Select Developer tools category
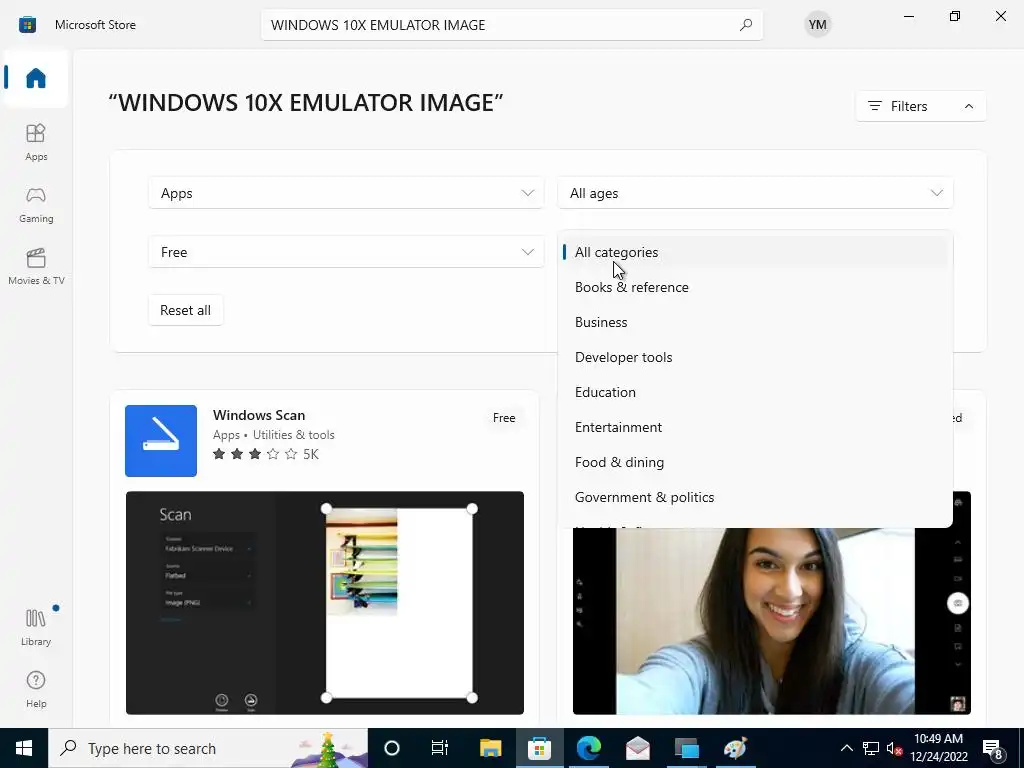The width and height of the screenshot is (1024, 768). click(755, 357)
